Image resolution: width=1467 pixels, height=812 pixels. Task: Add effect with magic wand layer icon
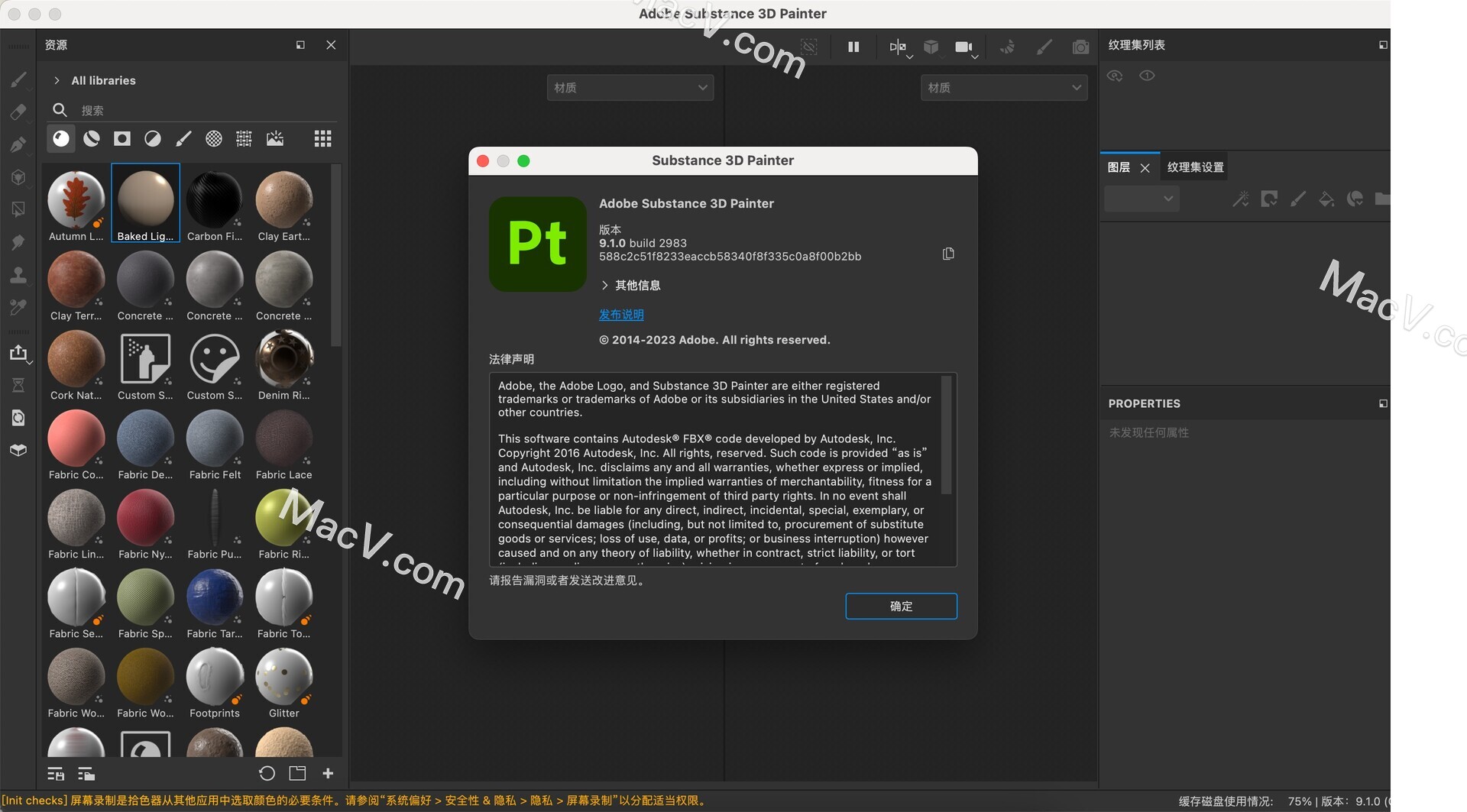(1241, 199)
